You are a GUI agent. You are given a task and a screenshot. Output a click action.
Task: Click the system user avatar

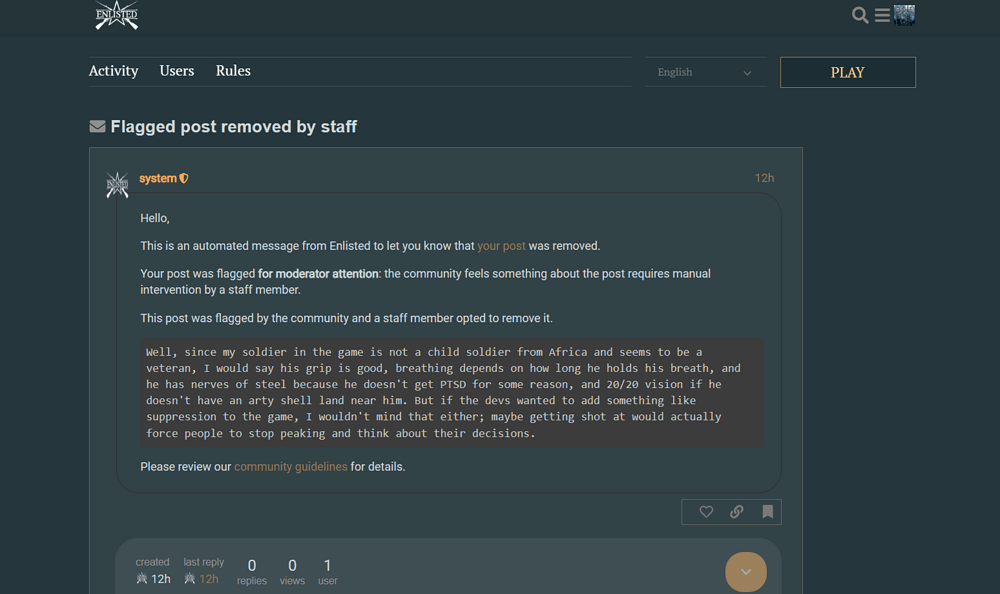[x=117, y=185]
